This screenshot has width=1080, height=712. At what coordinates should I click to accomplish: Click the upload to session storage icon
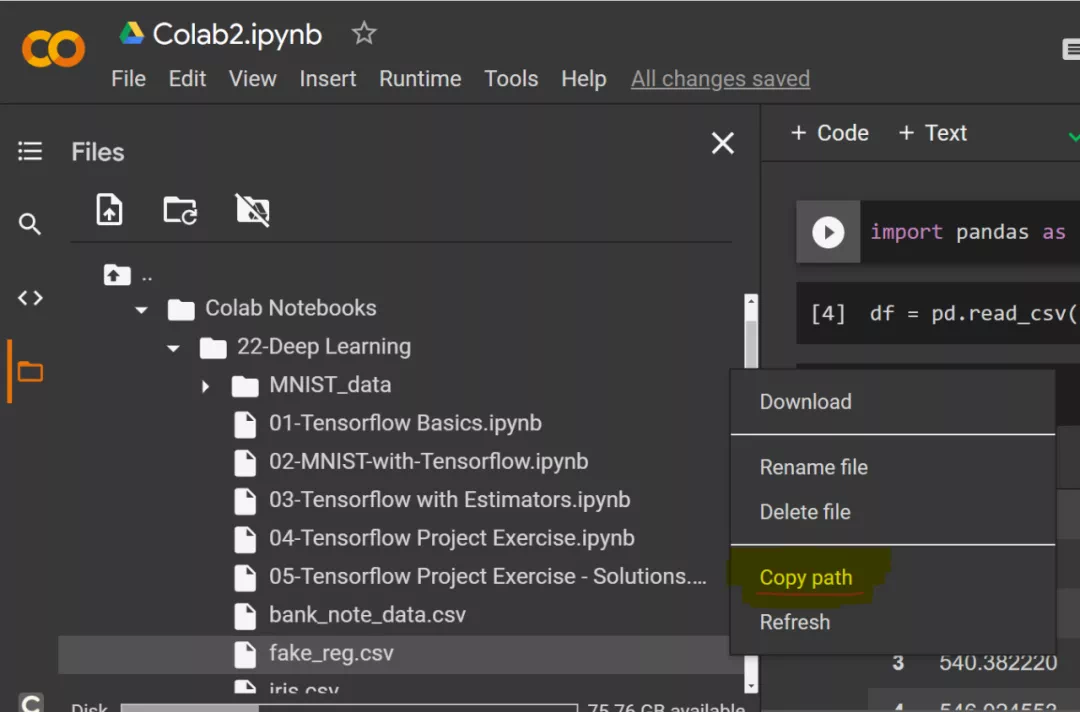tap(109, 210)
